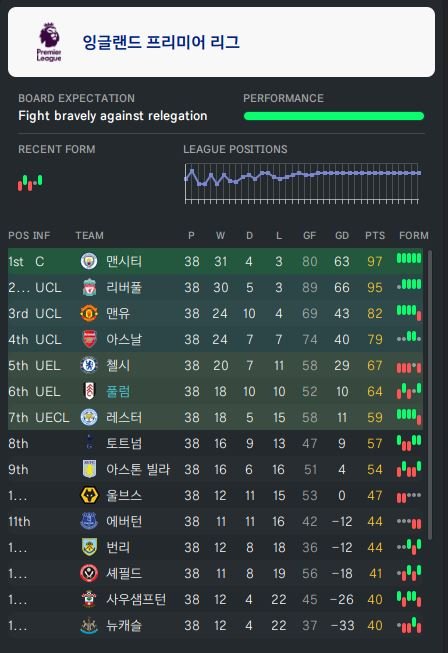The height and width of the screenshot is (653, 448).
Task: Click Manchester City club crest
Action: [89, 261]
